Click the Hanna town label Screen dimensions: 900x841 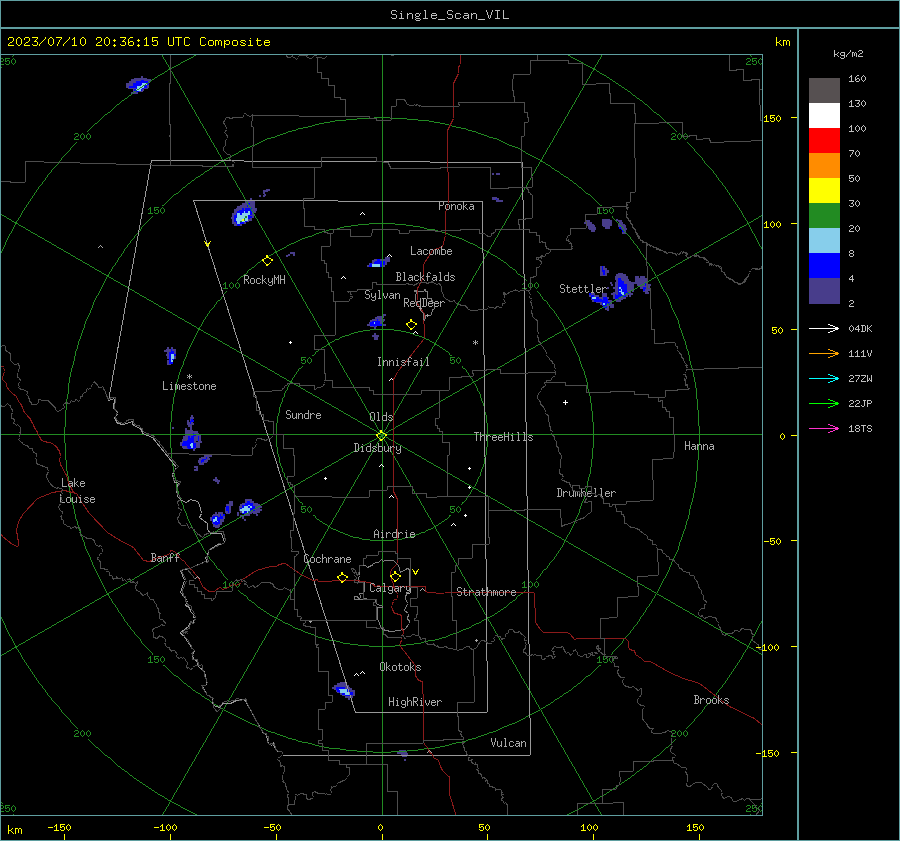coord(699,446)
